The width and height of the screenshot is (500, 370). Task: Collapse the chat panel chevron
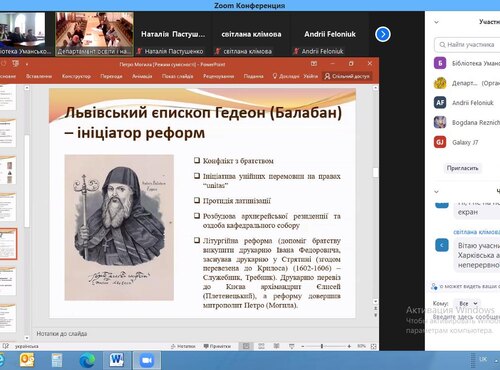coord(436,192)
